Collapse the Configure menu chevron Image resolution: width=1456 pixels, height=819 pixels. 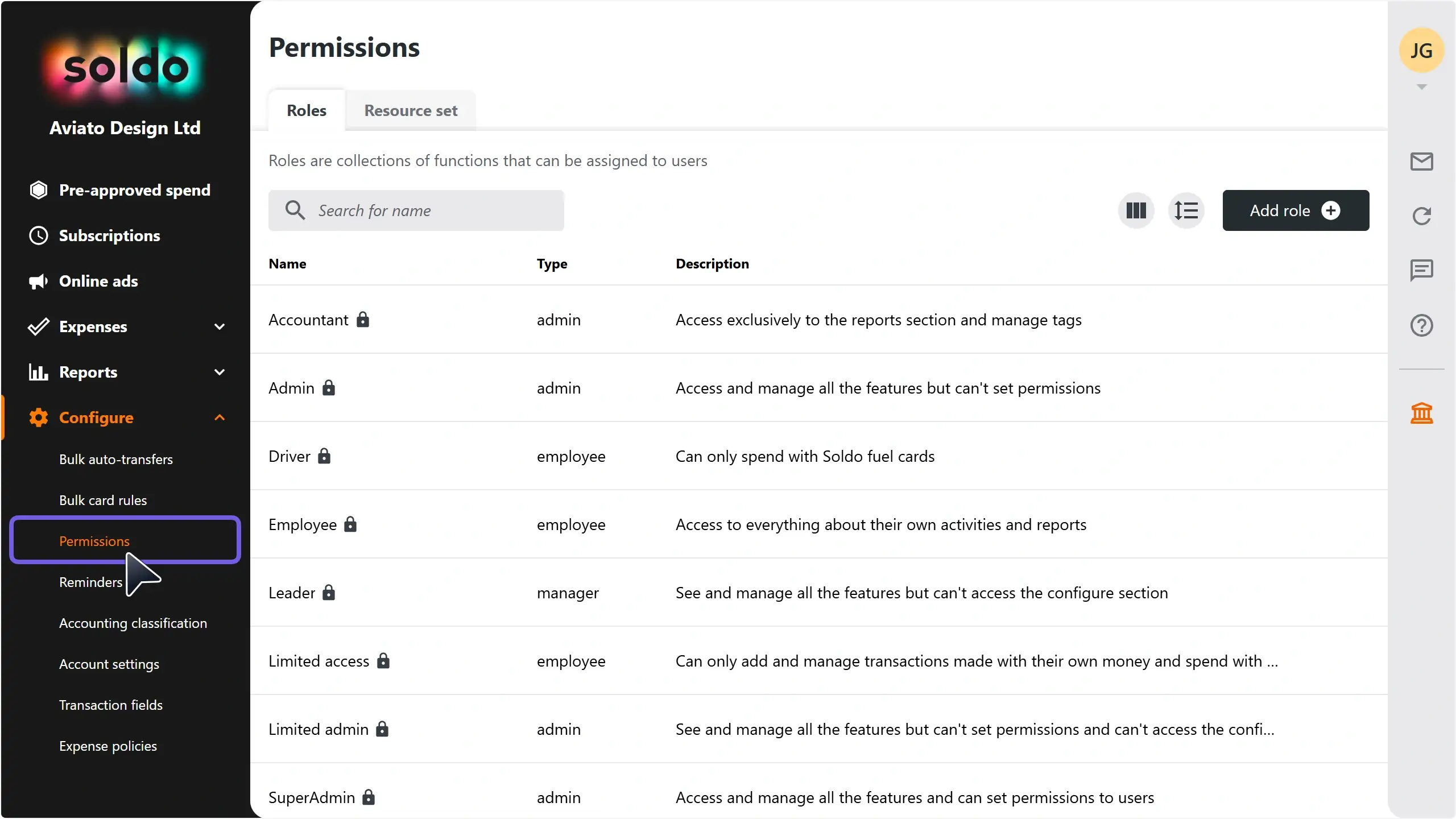pos(220,417)
